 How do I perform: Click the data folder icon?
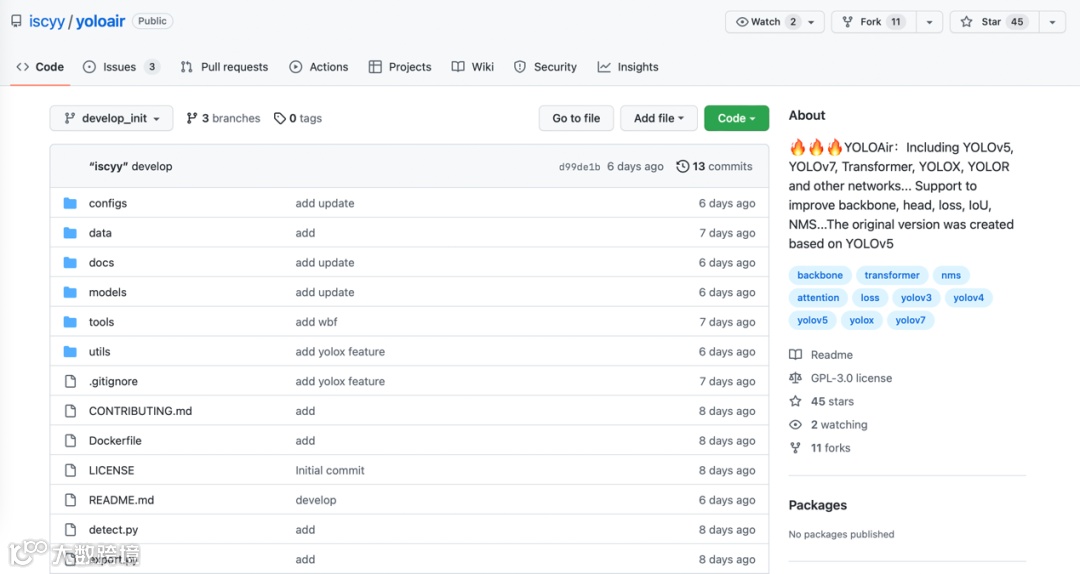pyautogui.click(x=70, y=233)
